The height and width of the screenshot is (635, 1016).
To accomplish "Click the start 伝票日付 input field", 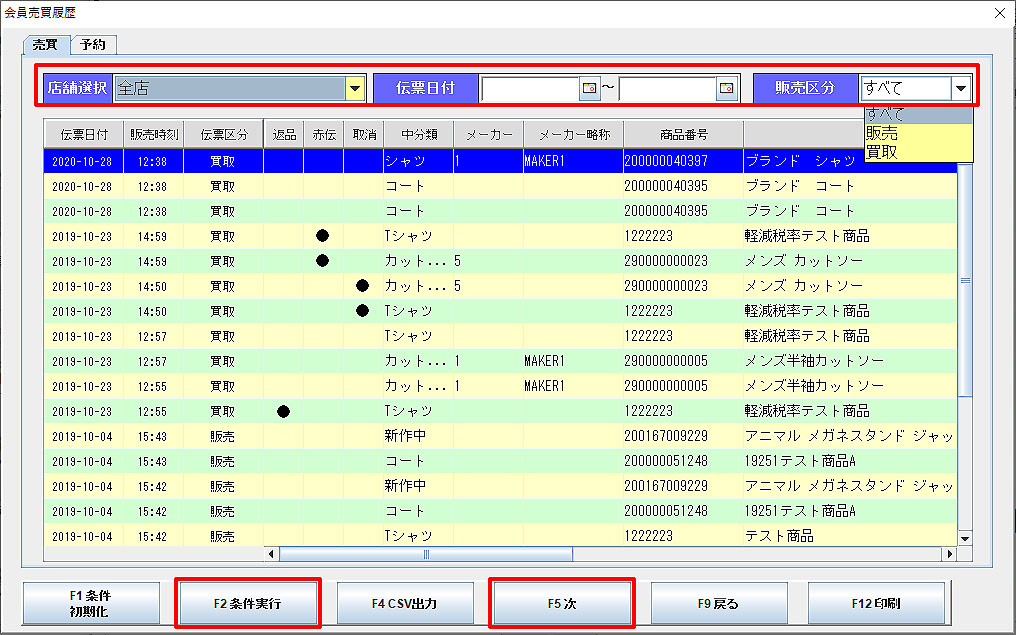I will [530, 89].
